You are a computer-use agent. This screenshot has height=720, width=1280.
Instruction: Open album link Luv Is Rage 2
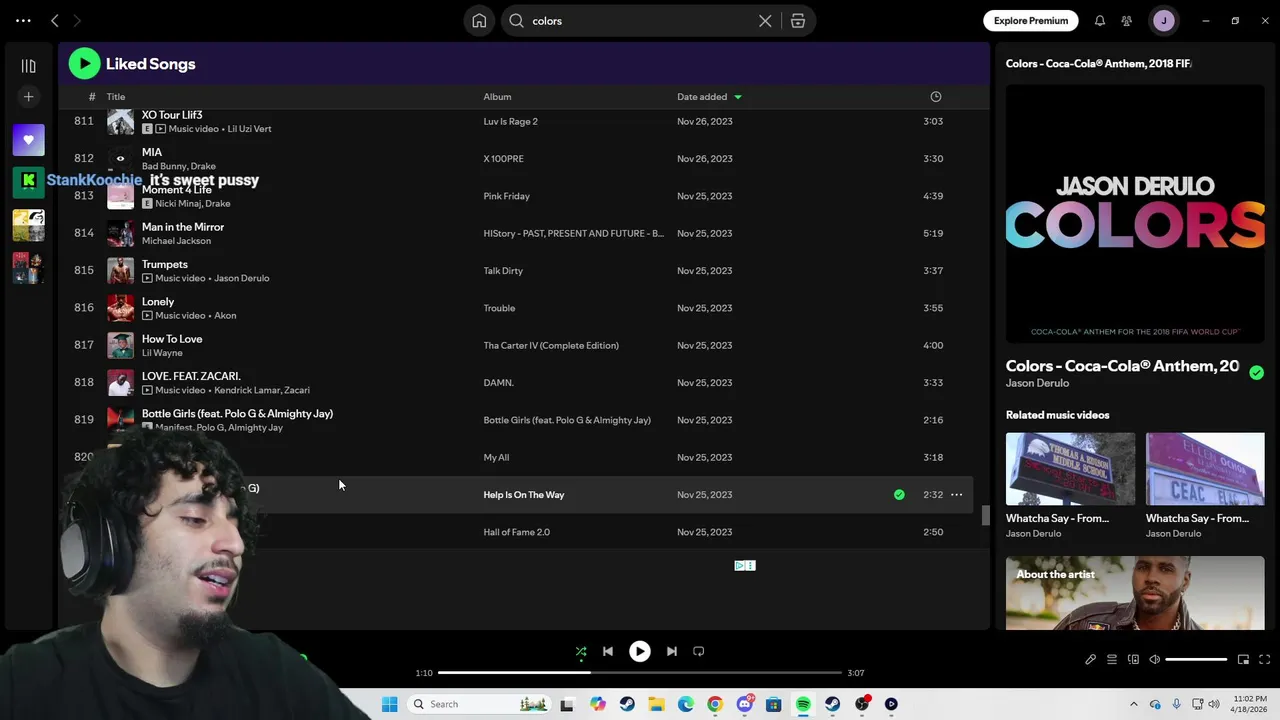(x=510, y=121)
